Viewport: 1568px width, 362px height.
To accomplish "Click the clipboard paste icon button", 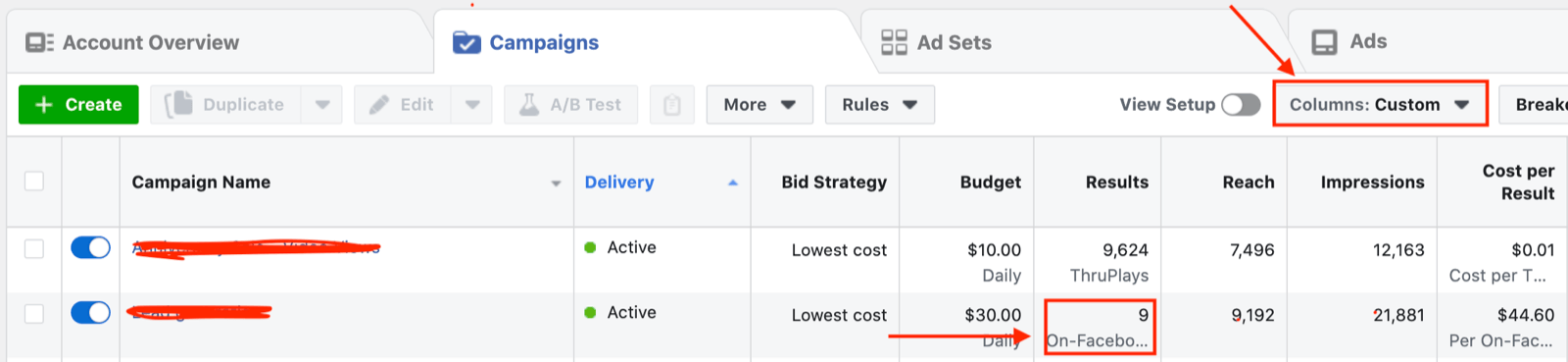I will click(x=672, y=105).
